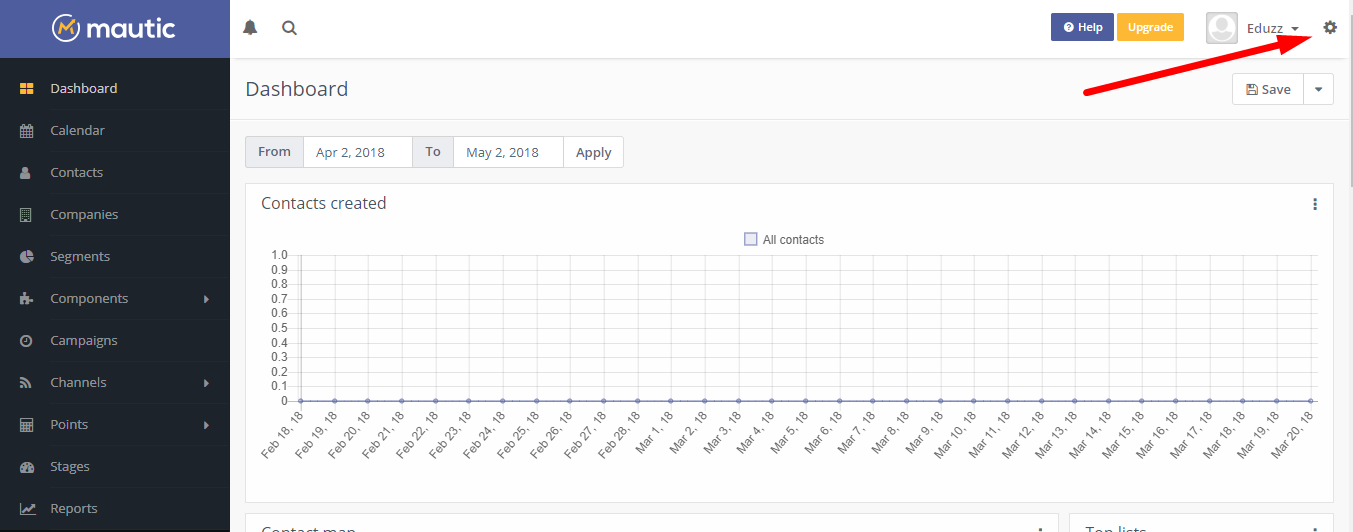
Task: Toggle the All contacts legend box
Action: click(751, 240)
